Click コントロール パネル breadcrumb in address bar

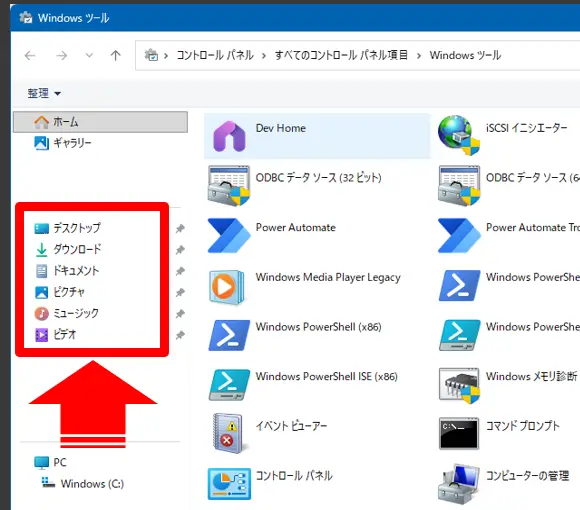click(x=215, y=55)
